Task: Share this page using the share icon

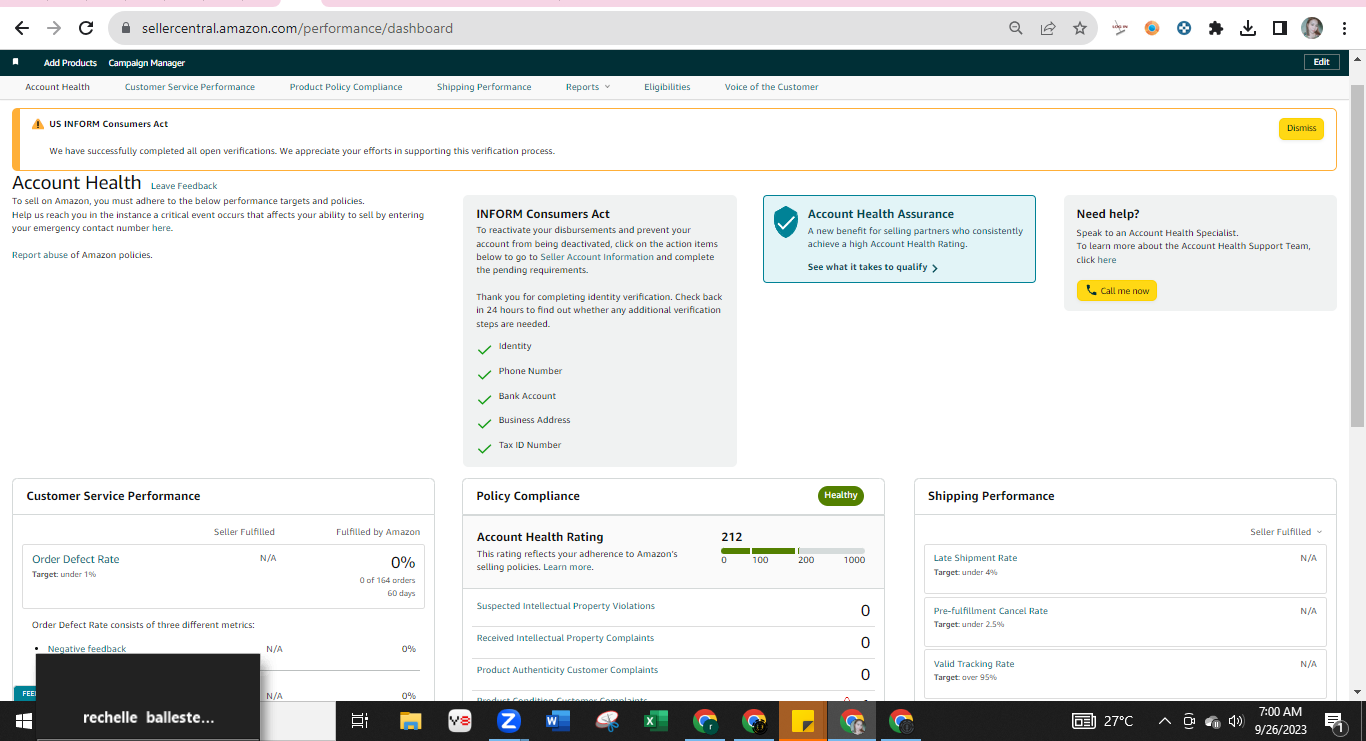Action: click(1048, 28)
